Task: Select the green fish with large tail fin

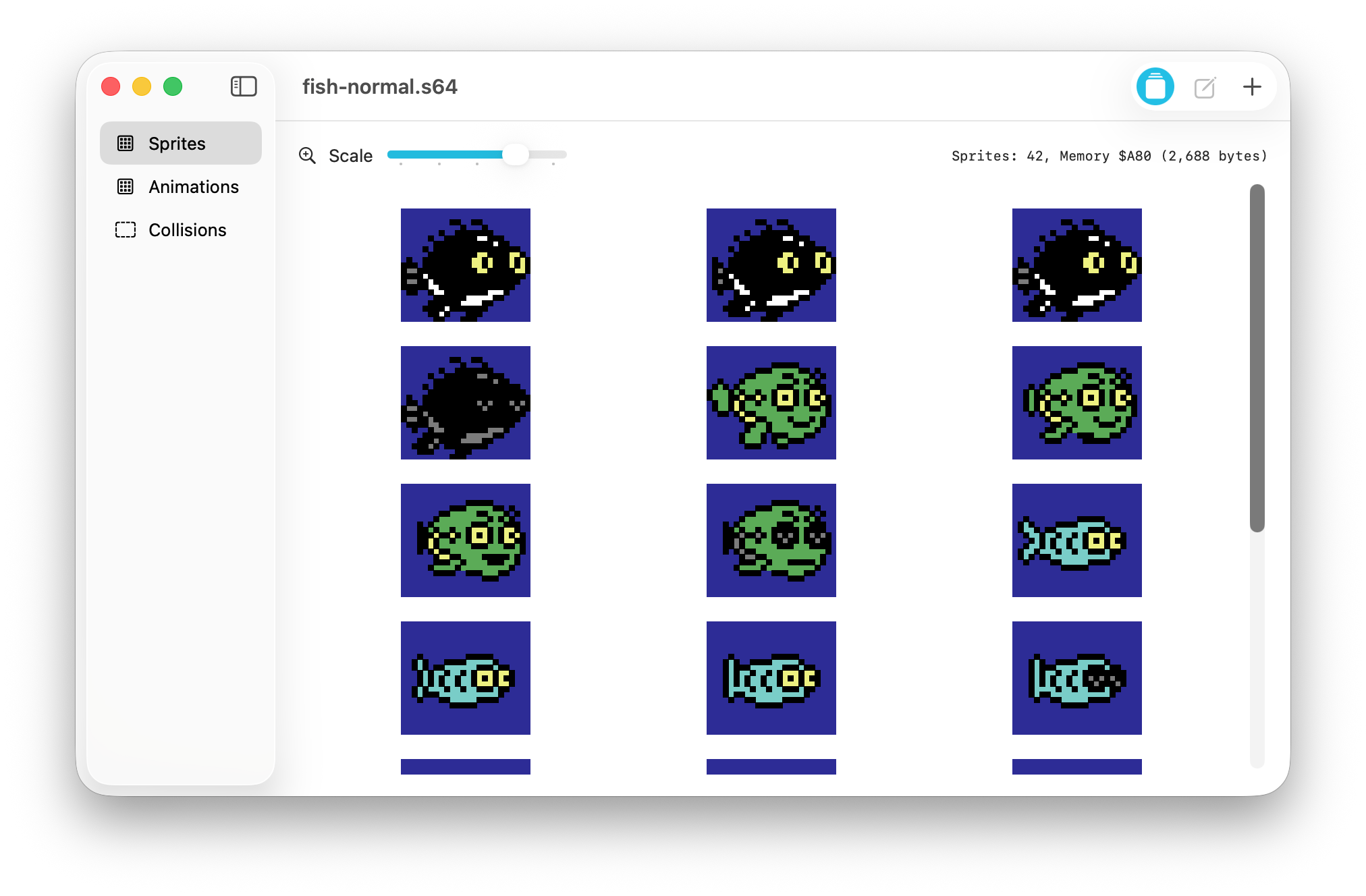Action: pos(771,403)
